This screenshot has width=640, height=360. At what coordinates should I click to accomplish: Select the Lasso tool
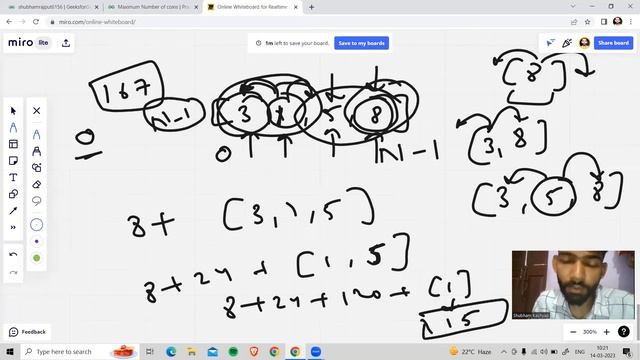pyautogui.click(x=36, y=201)
